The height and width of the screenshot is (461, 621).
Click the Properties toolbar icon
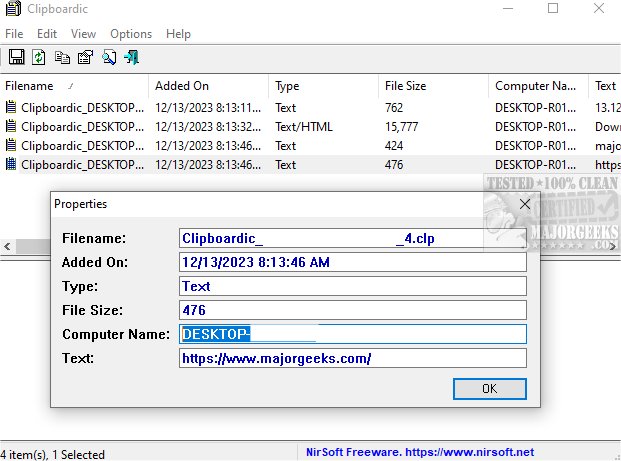pyautogui.click(x=85, y=57)
